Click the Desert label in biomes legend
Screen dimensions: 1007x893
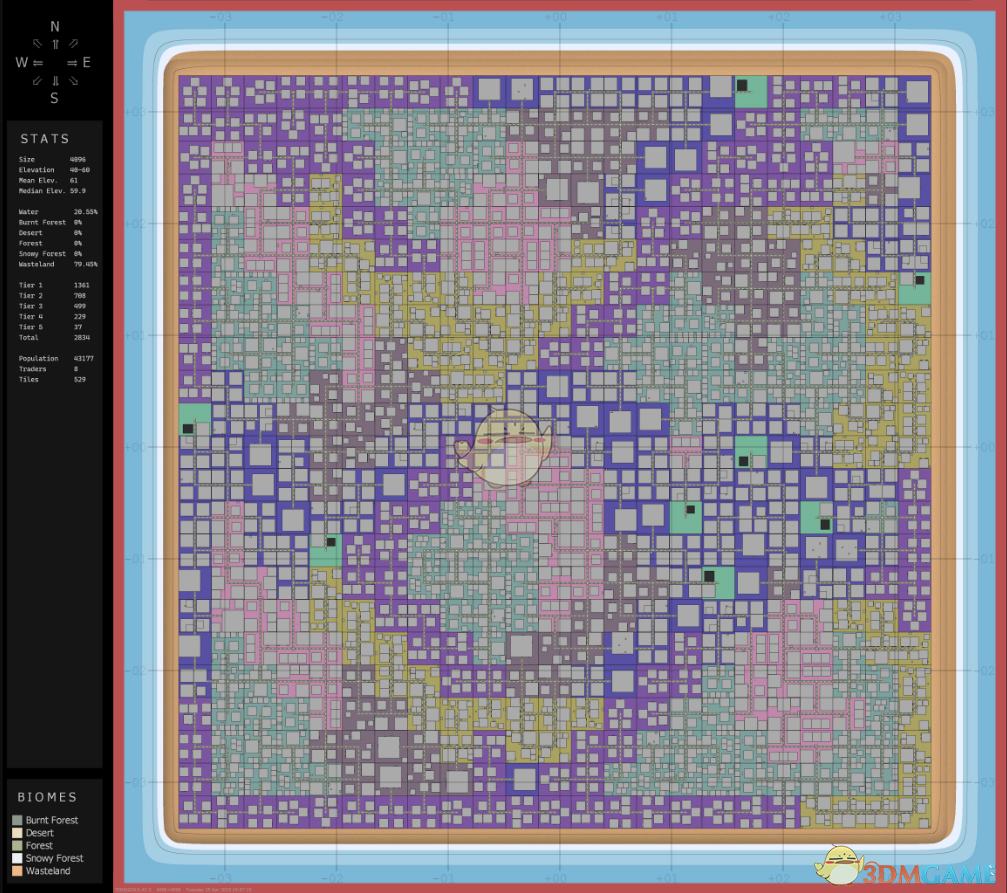pyautogui.click(x=40, y=833)
